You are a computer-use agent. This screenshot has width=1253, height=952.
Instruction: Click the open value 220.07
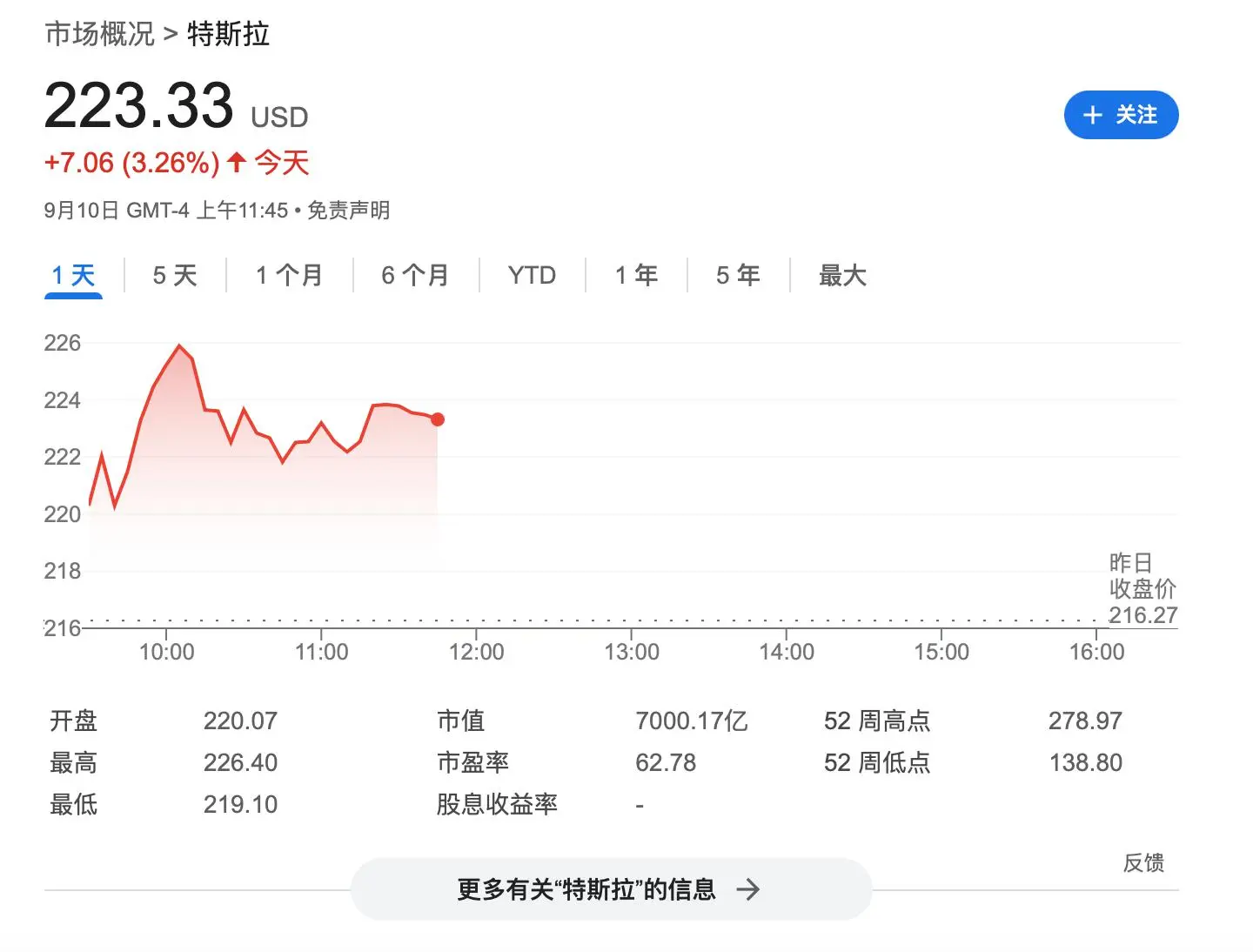coord(240,721)
